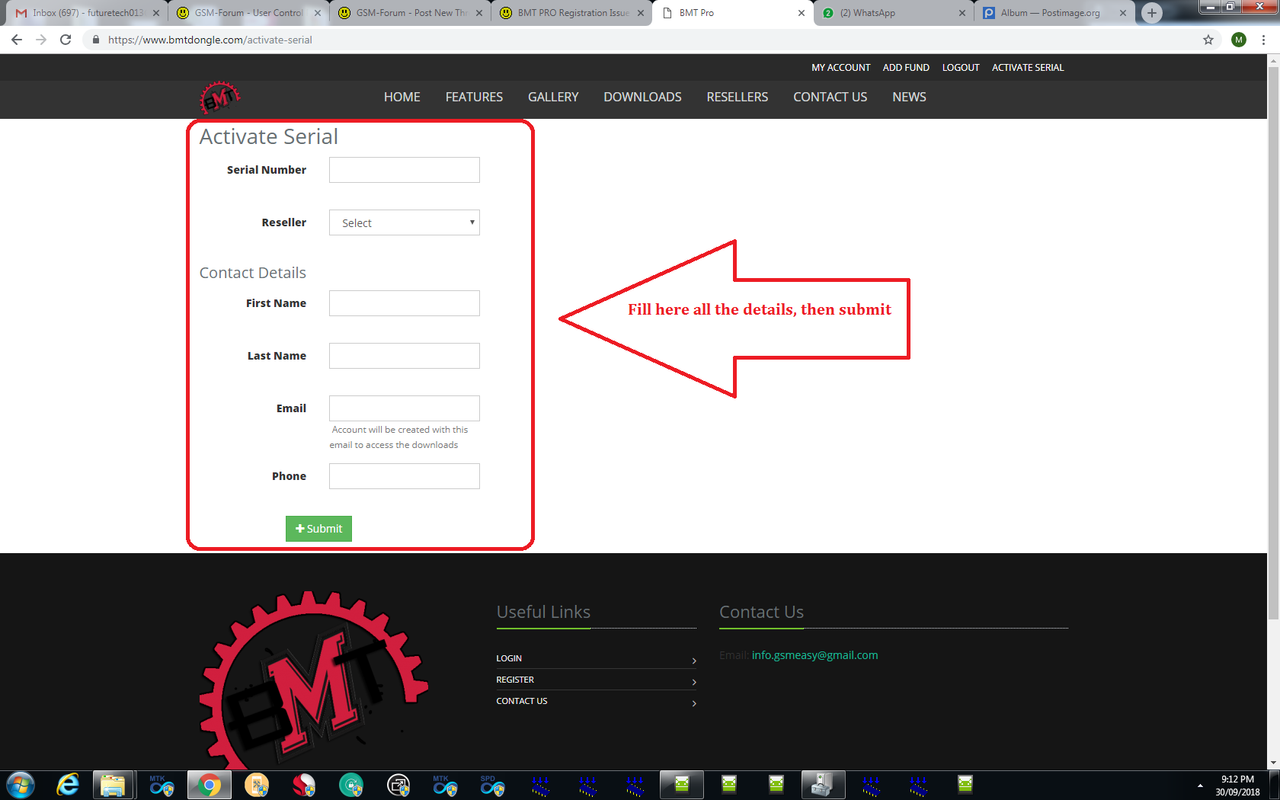The width and height of the screenshot is (1280, 800).
Task: Click the info.gsmeasy@gmail.com email link
Action: pos(815,655)
